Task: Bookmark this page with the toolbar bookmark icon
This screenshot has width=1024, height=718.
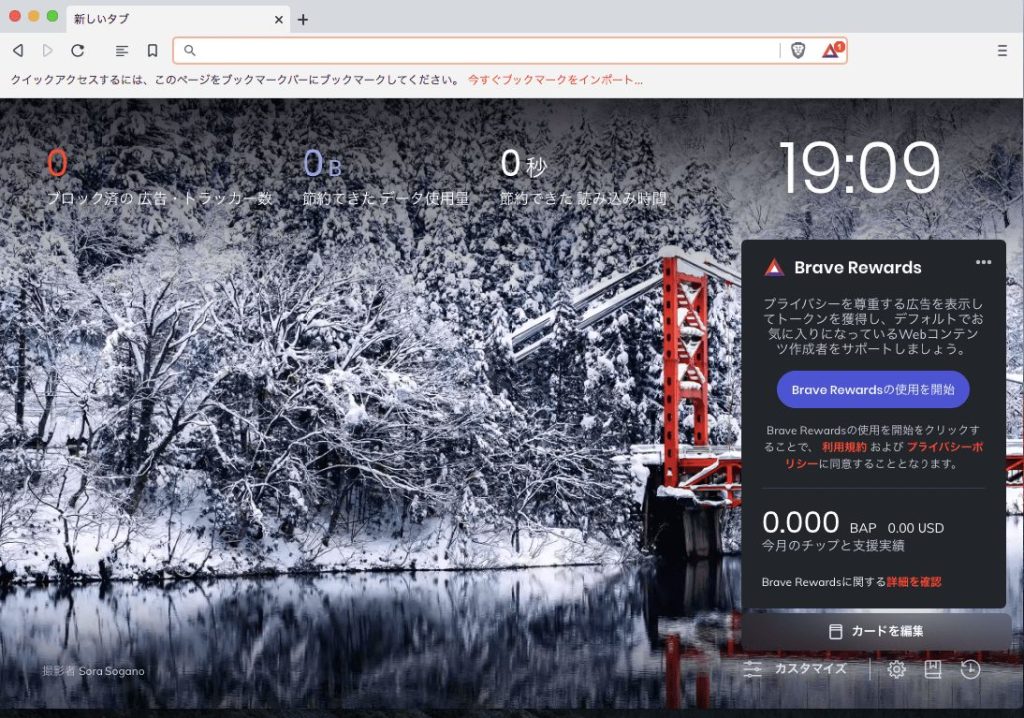Action: (x=152, y=50)
